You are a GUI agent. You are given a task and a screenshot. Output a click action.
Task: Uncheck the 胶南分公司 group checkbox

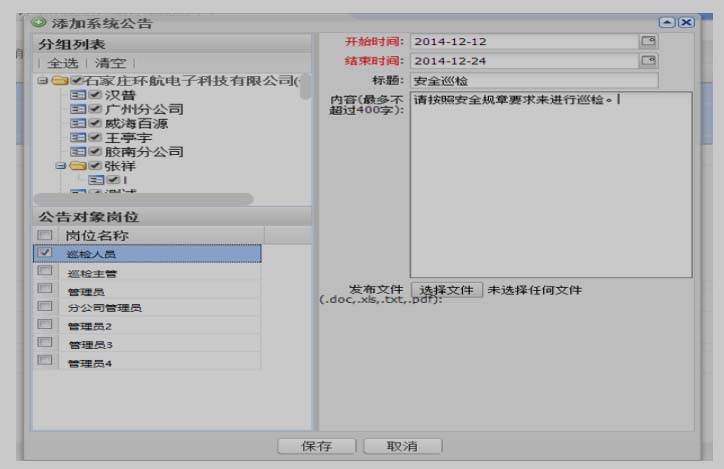95,151
